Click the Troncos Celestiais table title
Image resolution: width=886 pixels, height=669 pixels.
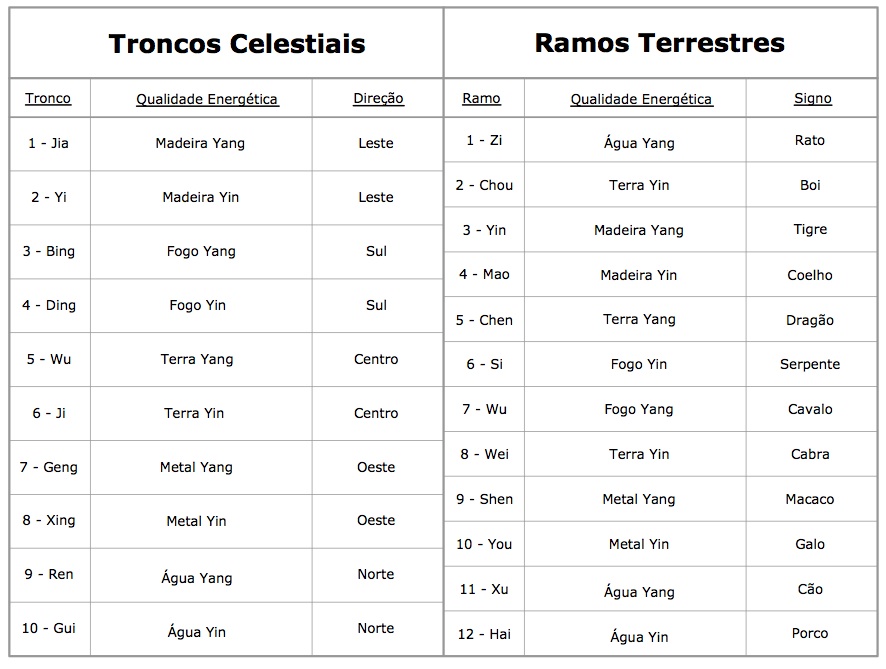coord(237,44)
